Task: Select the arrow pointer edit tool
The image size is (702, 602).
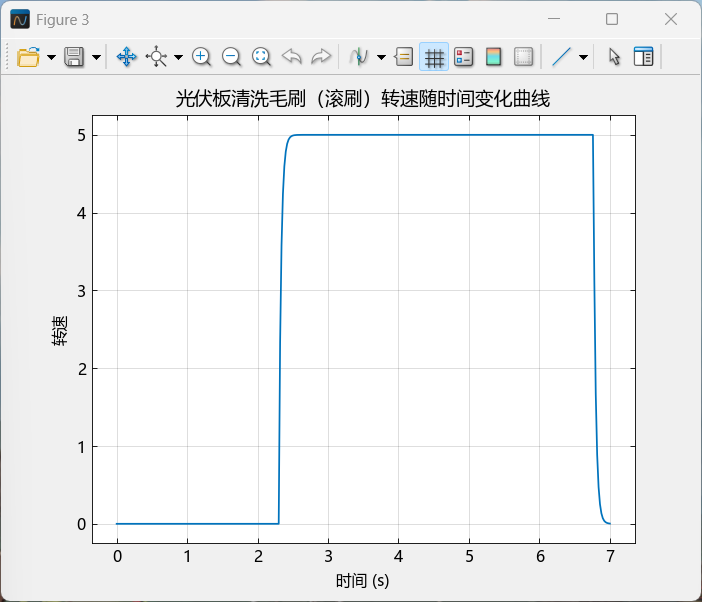Action: [x=614, y=57]
